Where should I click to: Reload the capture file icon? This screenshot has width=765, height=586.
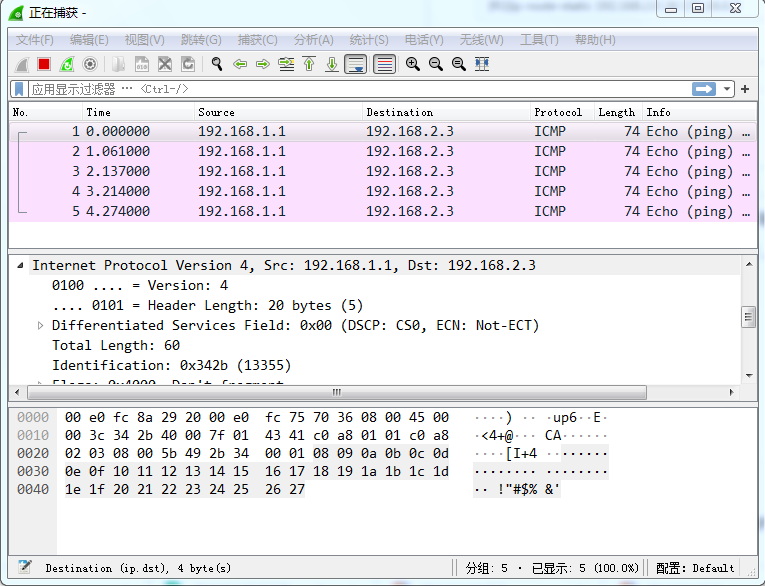click(x=188, y=64)
